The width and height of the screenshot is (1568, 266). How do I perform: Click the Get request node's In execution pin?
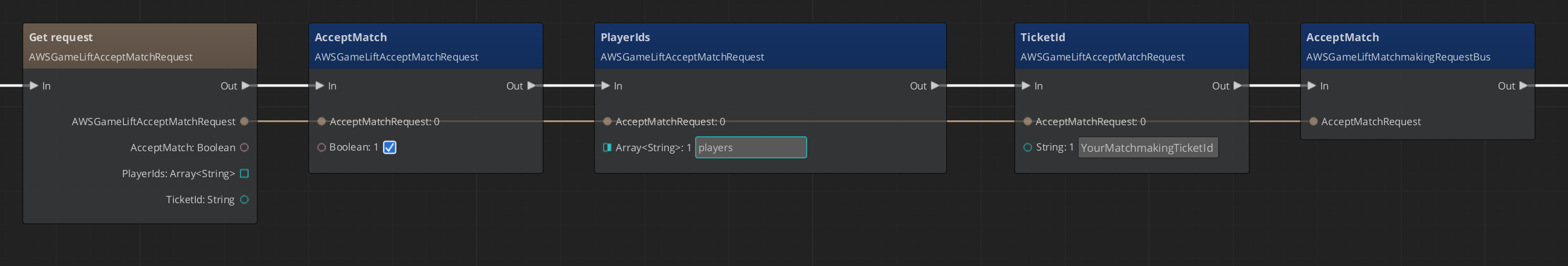click(34, 86)
